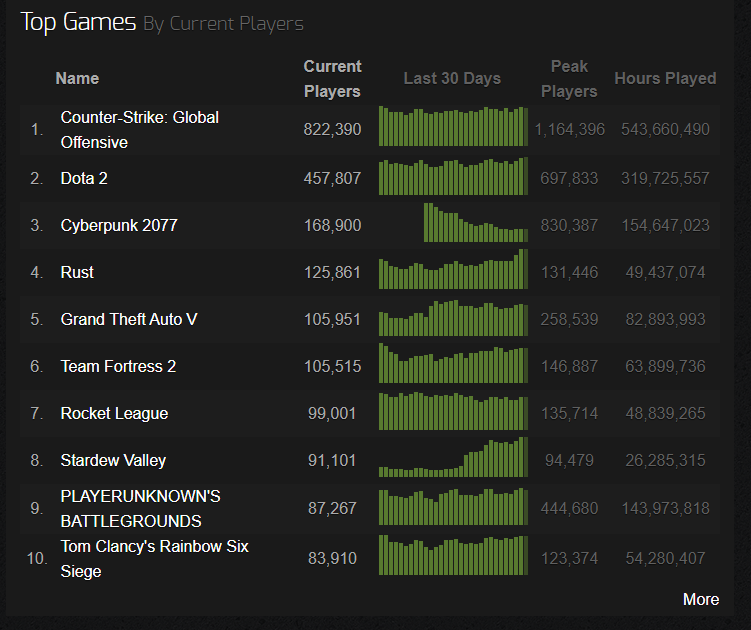Open the Dota 2 game page

84,178
